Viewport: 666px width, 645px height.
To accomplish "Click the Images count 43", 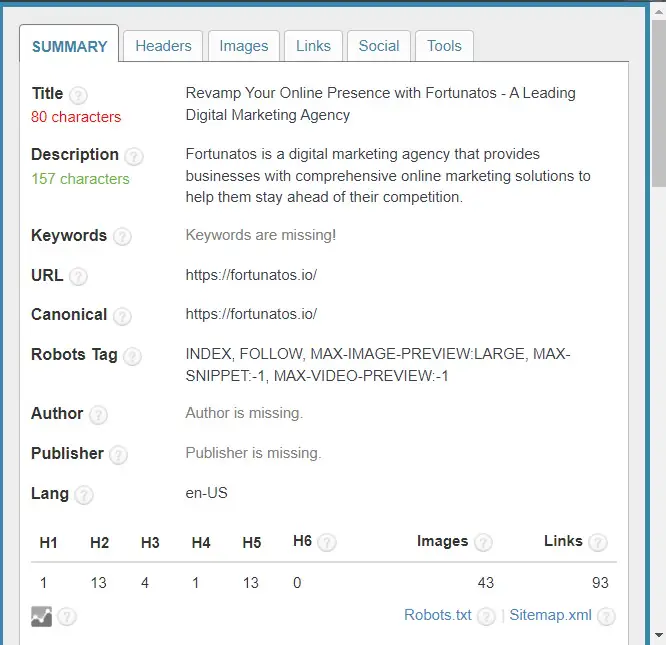I will tap(485, 583).
